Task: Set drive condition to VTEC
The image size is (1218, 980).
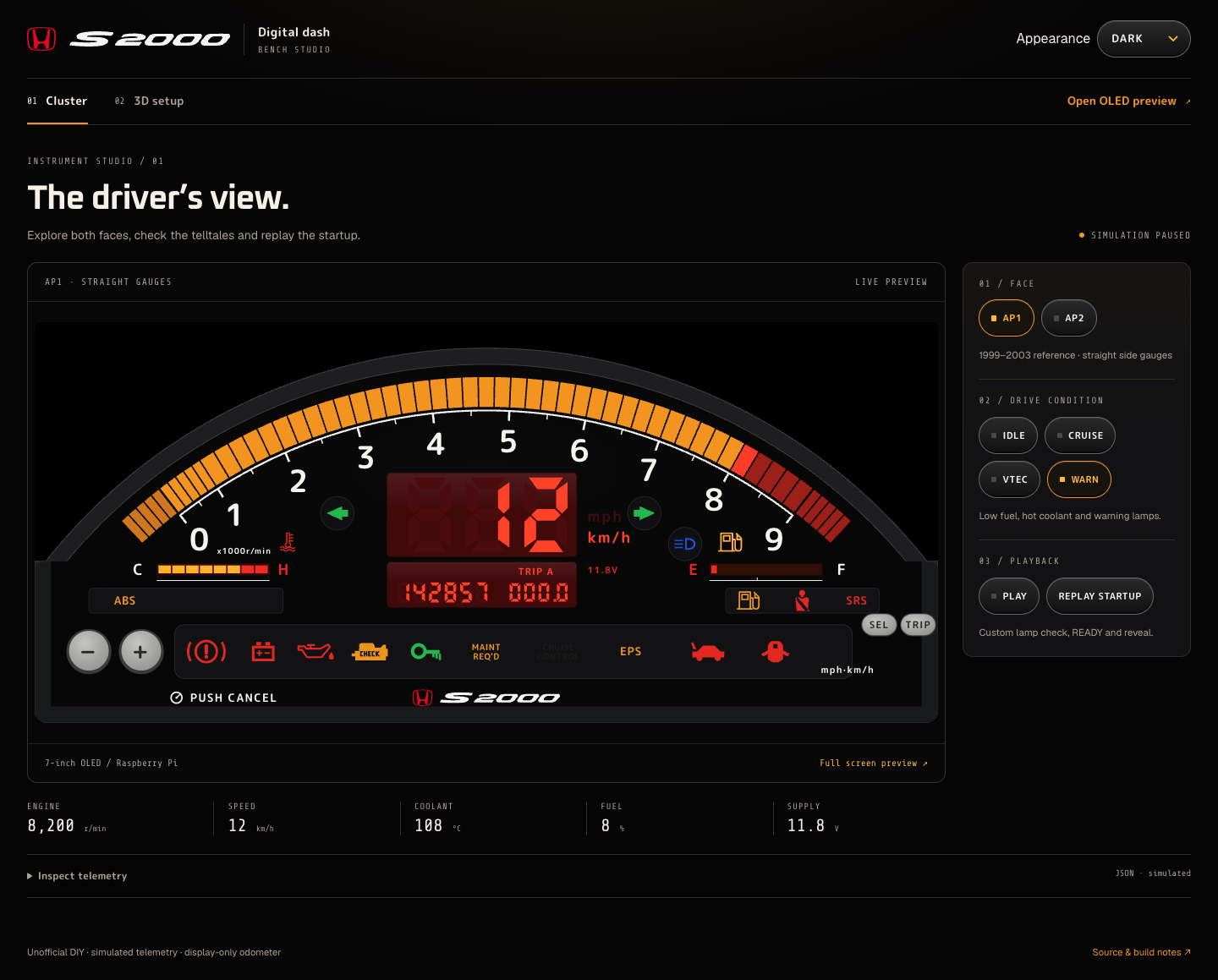Action: pos(1009,479)
